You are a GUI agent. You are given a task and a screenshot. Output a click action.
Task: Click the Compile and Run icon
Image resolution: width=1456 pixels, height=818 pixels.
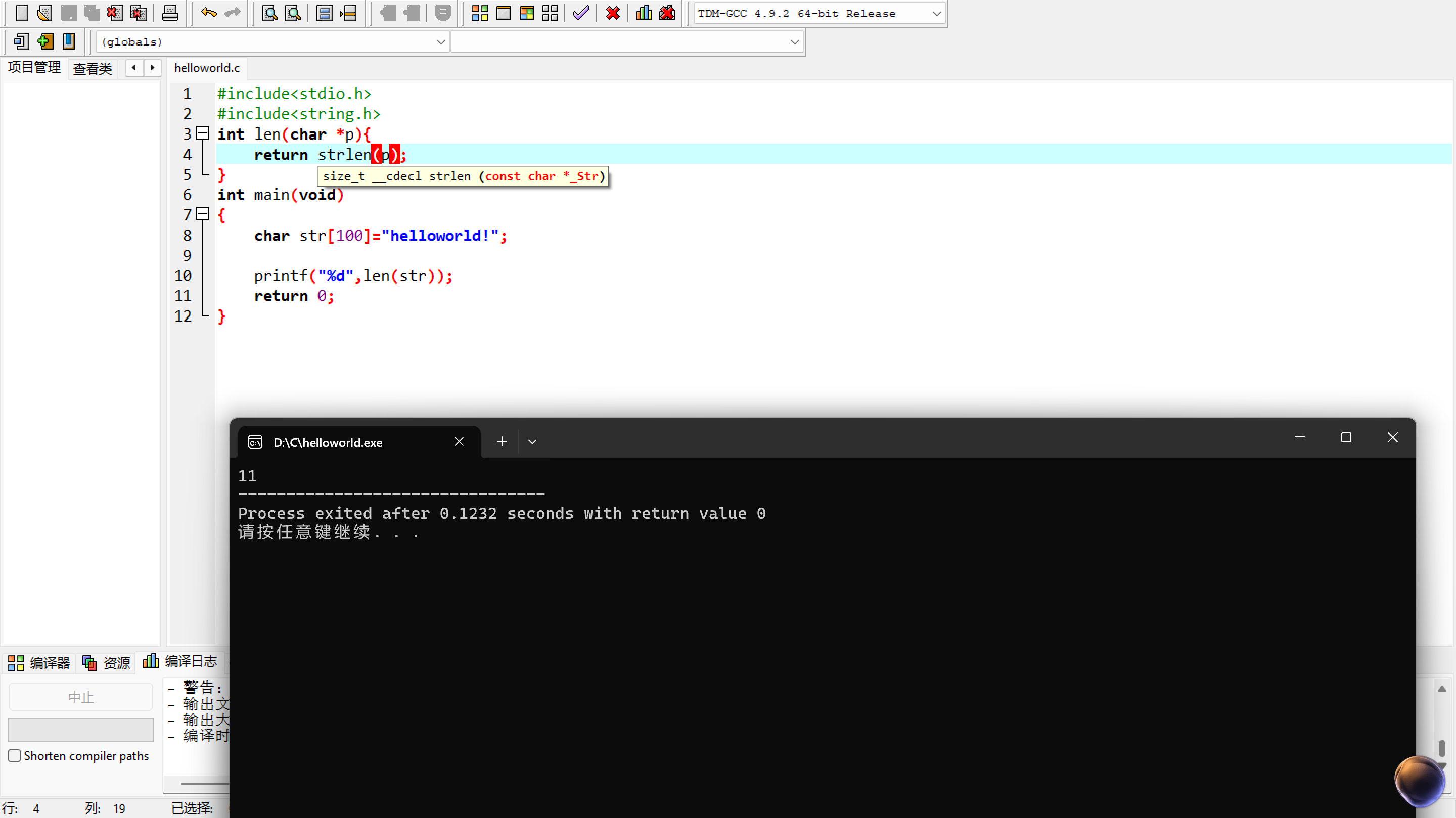[x=526, y=13]
